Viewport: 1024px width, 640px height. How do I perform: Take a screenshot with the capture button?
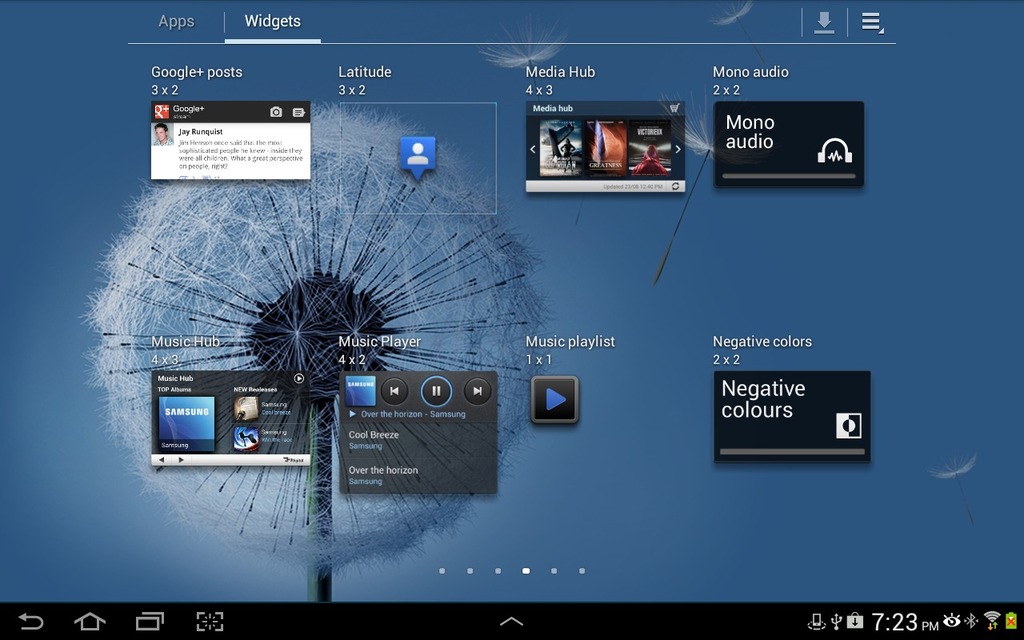210,621
